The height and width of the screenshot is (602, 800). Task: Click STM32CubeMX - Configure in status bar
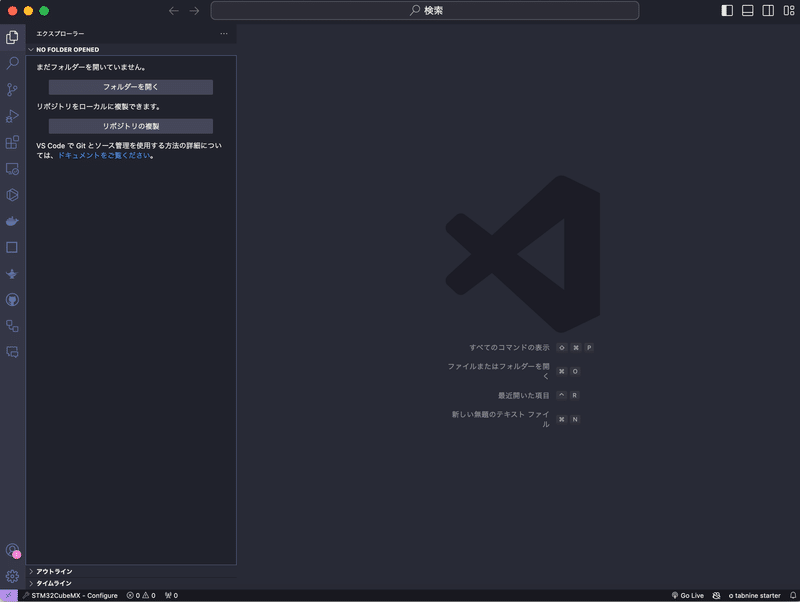click(x=70, y=595)
